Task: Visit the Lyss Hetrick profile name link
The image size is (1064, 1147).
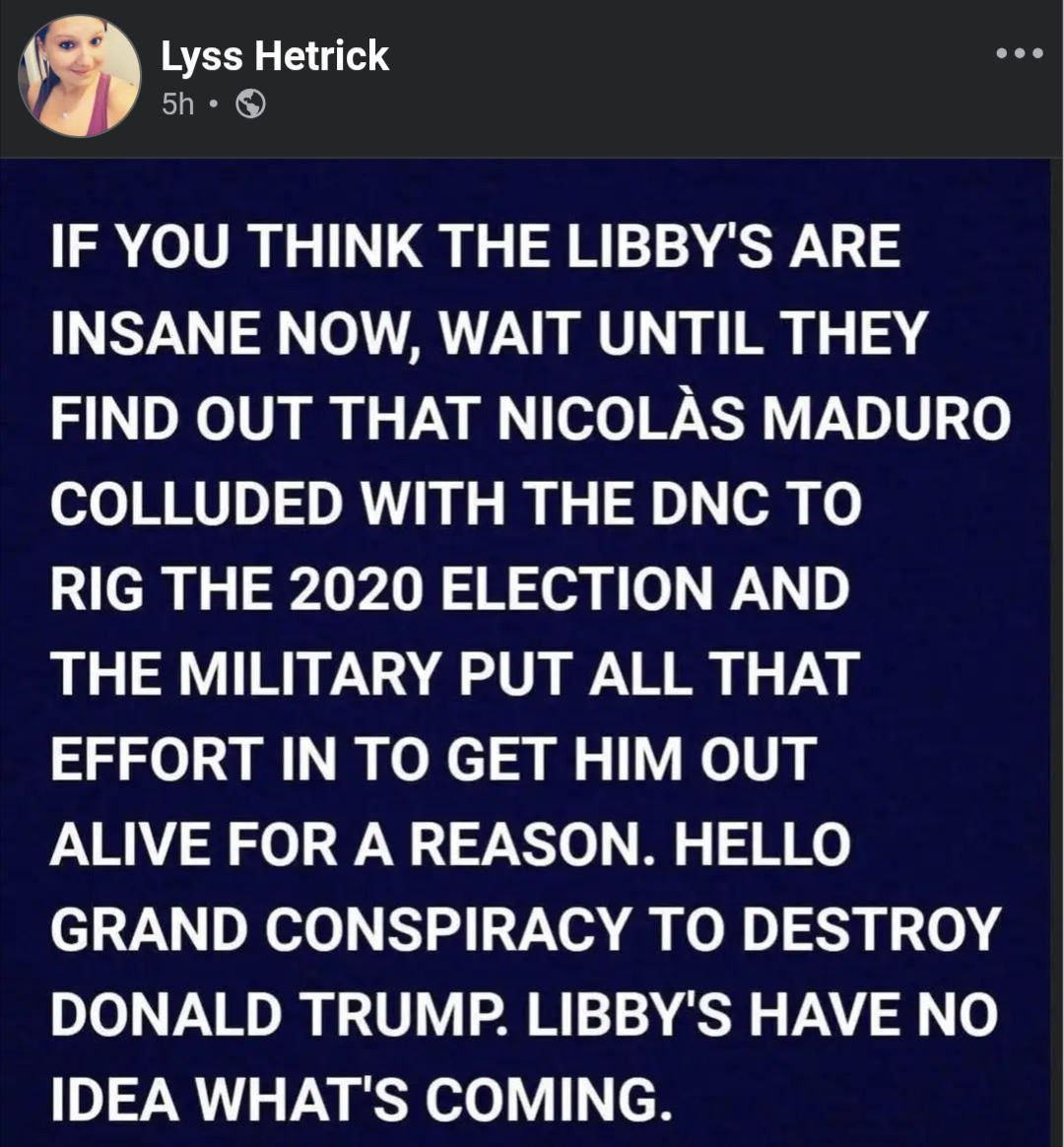Action: (274, 56)
